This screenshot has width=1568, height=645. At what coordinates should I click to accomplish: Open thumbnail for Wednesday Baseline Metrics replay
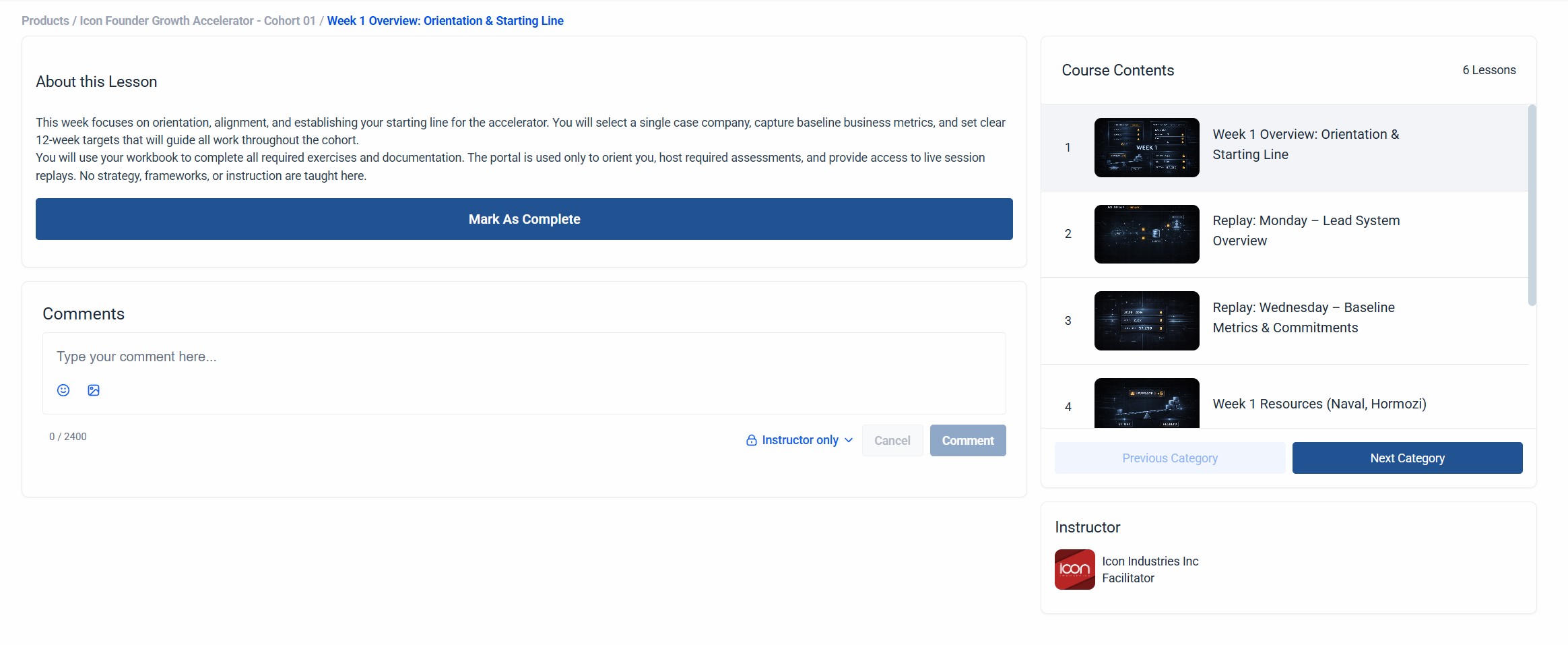pos(1146,321)
